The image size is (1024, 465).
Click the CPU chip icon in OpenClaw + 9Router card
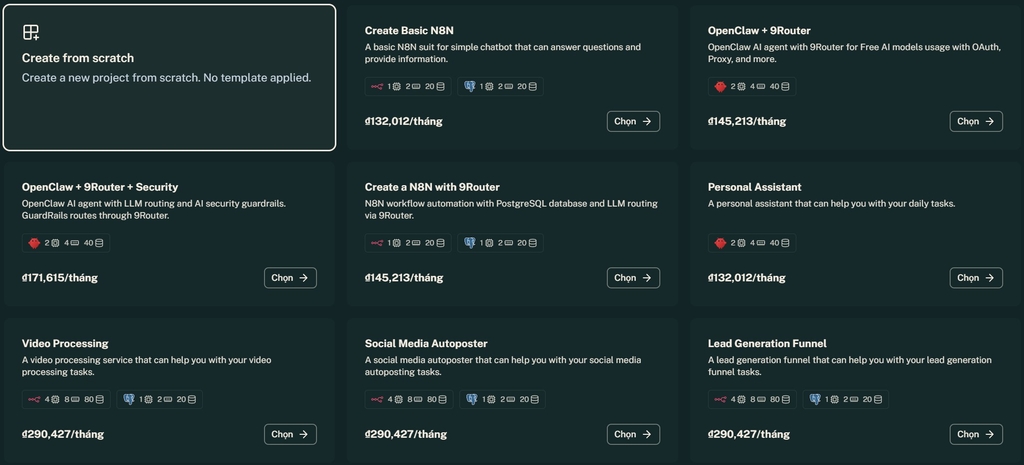coord(741,86)
